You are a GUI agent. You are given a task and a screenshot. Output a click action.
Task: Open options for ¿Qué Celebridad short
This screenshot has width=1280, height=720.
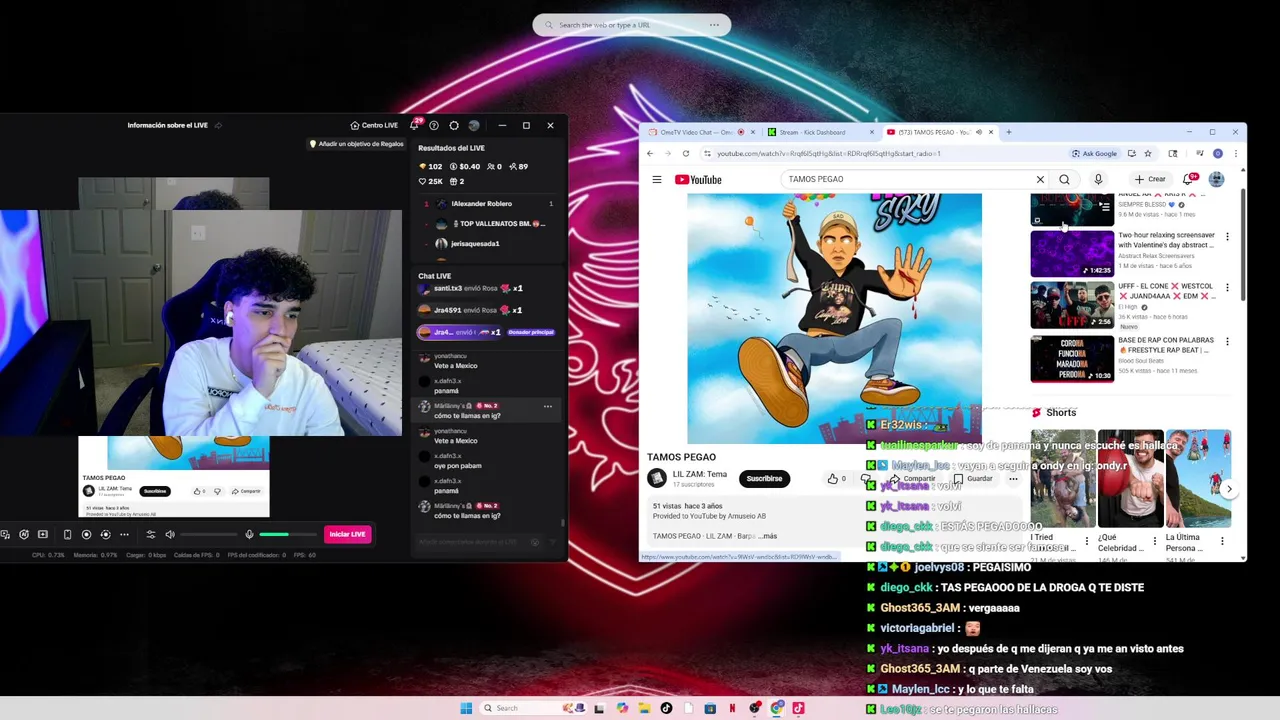(1154, 541)
